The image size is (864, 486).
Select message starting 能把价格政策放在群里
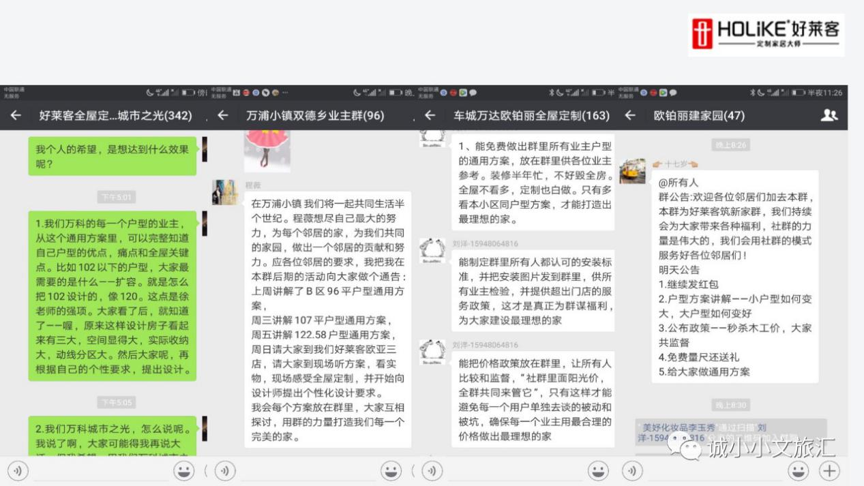533,399
